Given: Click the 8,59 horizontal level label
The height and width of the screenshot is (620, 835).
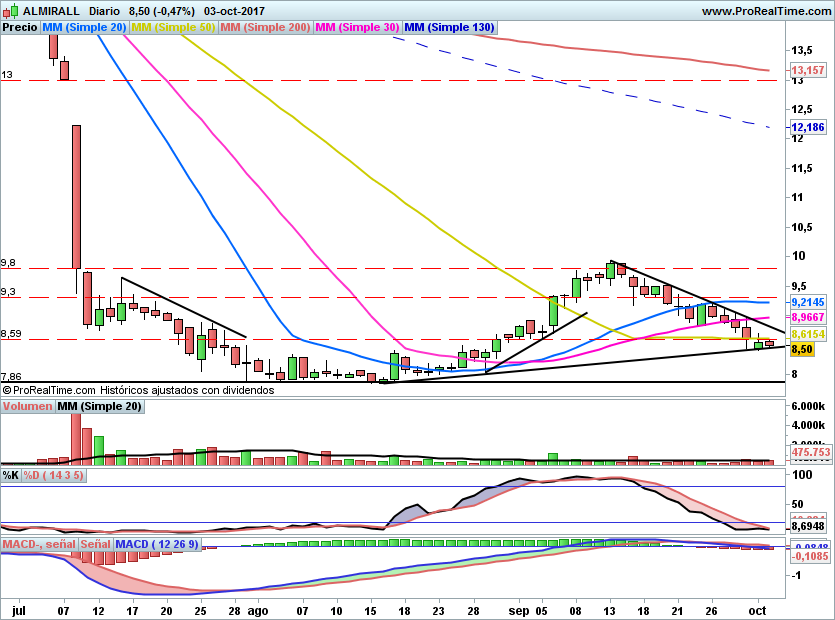Looking at the screenshot, I should click(x=11, y=334).
